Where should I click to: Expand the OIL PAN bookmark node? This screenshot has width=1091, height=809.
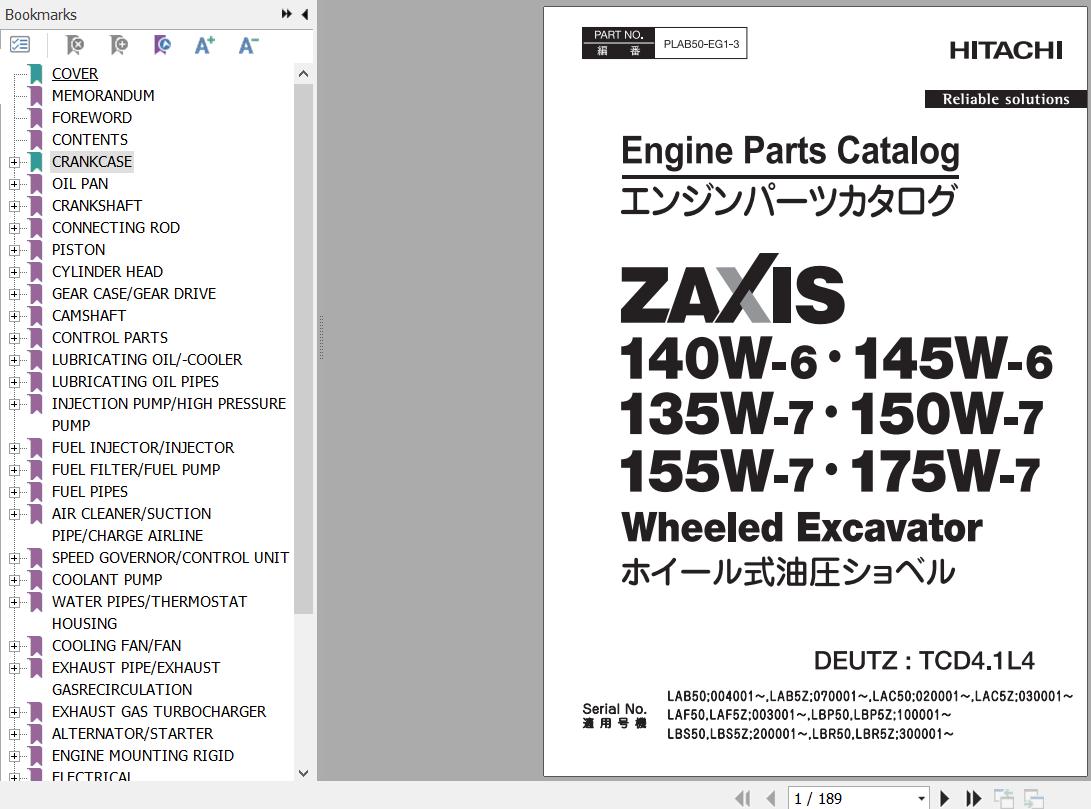(14, 184)
